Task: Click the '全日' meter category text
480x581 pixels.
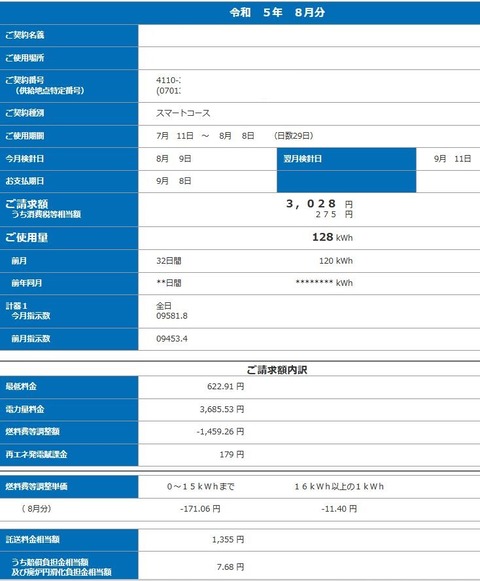Action: (x=164, y=306)
